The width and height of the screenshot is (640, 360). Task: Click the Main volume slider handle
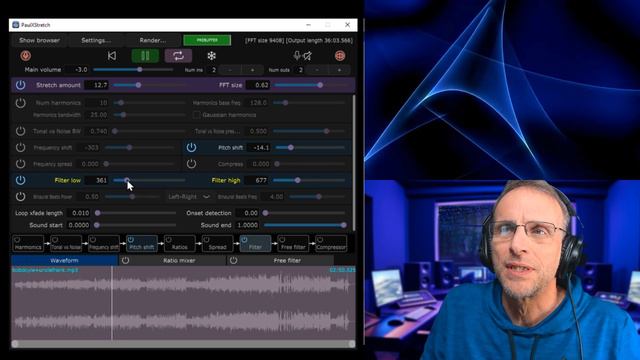[140, 70]
